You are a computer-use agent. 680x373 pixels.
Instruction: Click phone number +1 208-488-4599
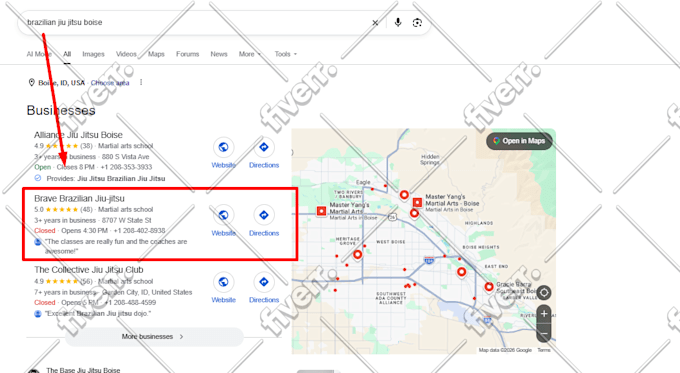130,303
